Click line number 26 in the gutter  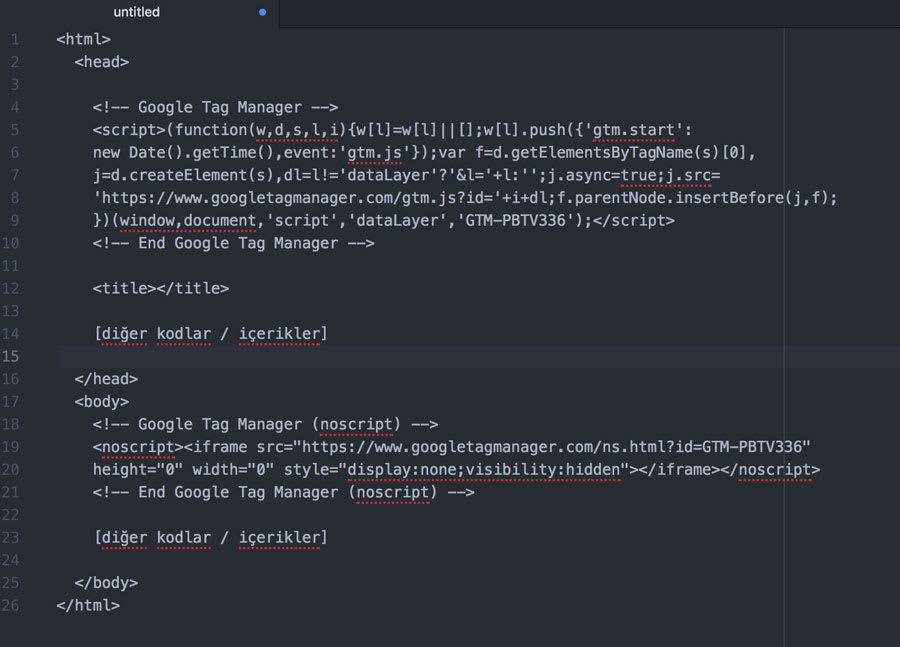pos(10,606)
